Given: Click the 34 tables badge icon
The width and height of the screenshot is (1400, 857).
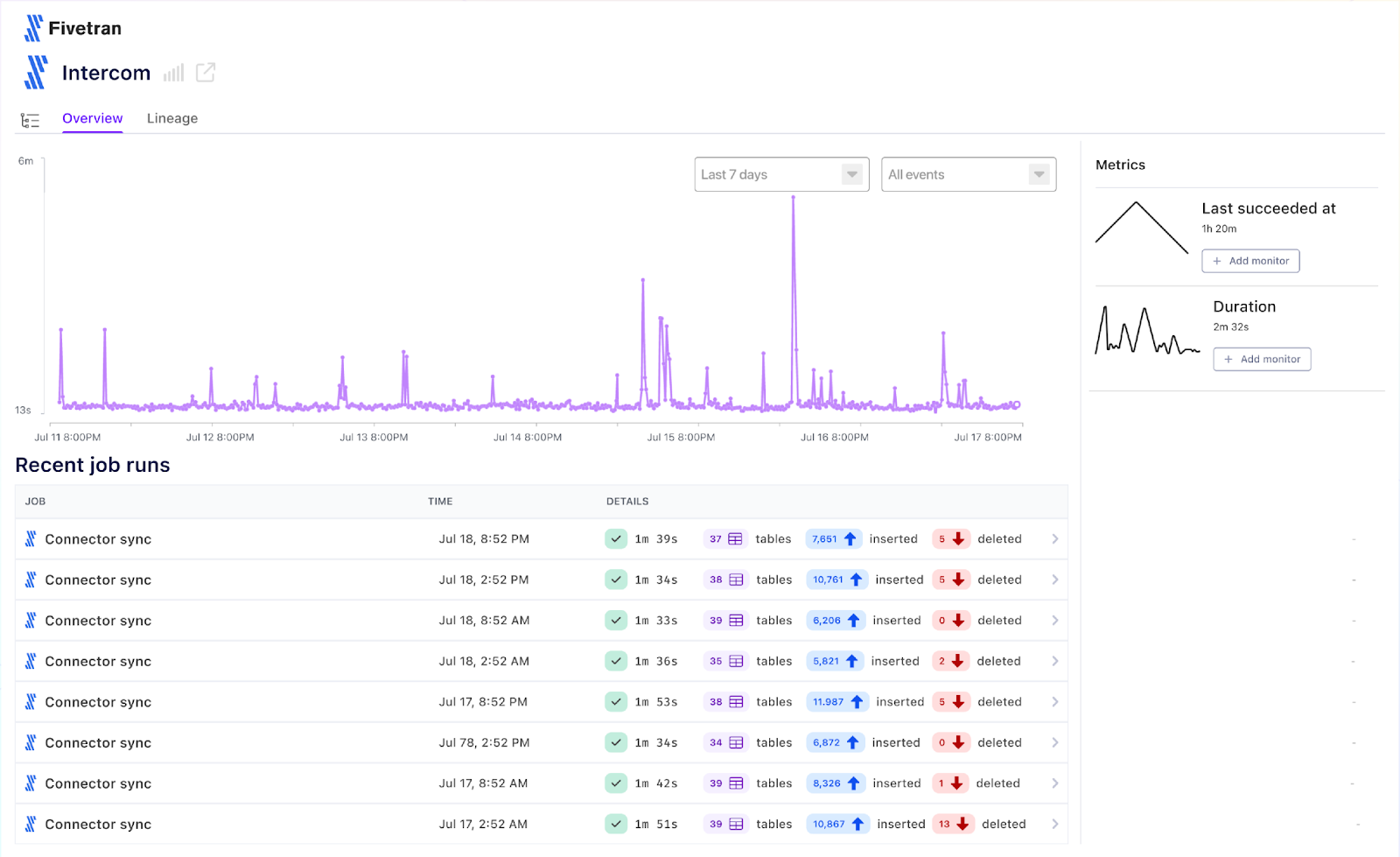Looking at the screenshot, I should click(x=725, y=742).
